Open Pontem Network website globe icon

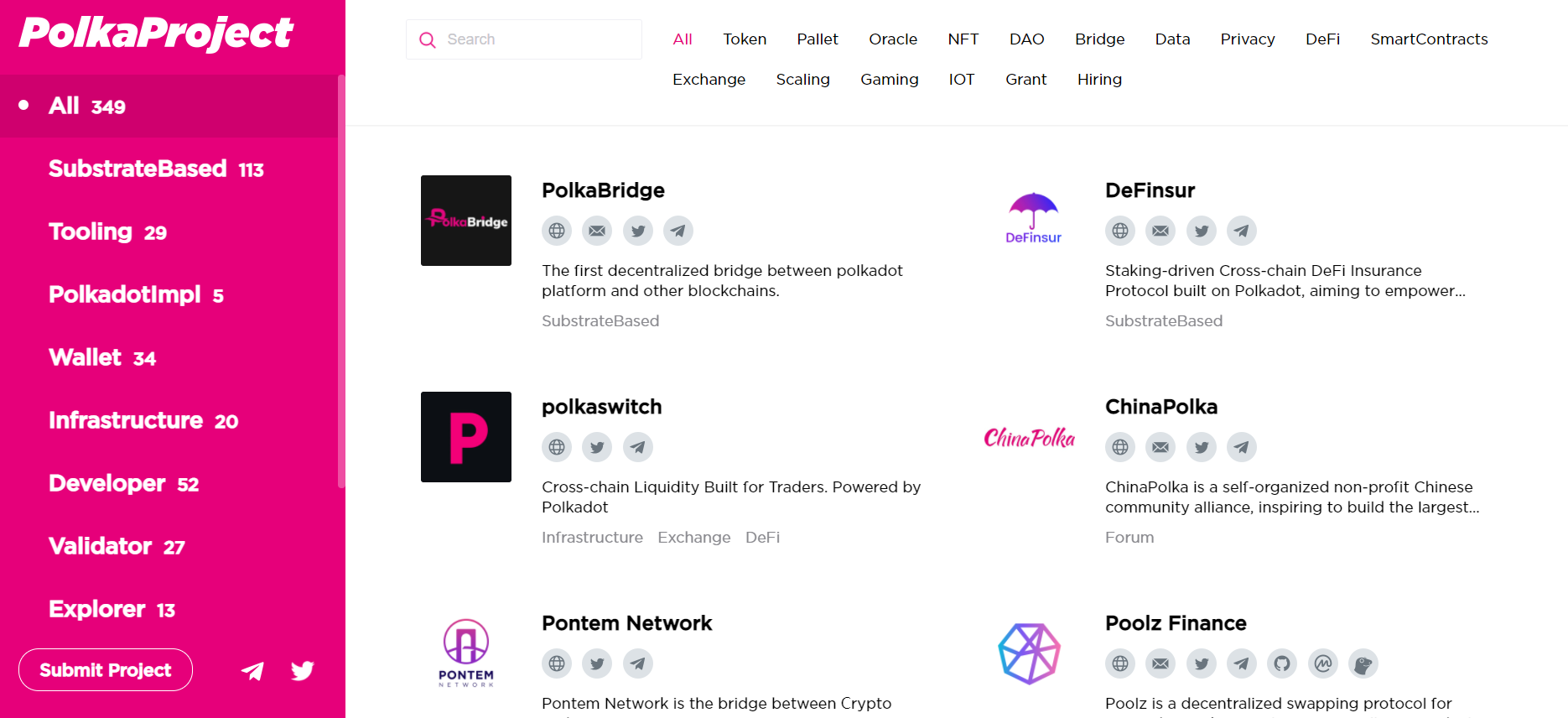click(557, 663)
